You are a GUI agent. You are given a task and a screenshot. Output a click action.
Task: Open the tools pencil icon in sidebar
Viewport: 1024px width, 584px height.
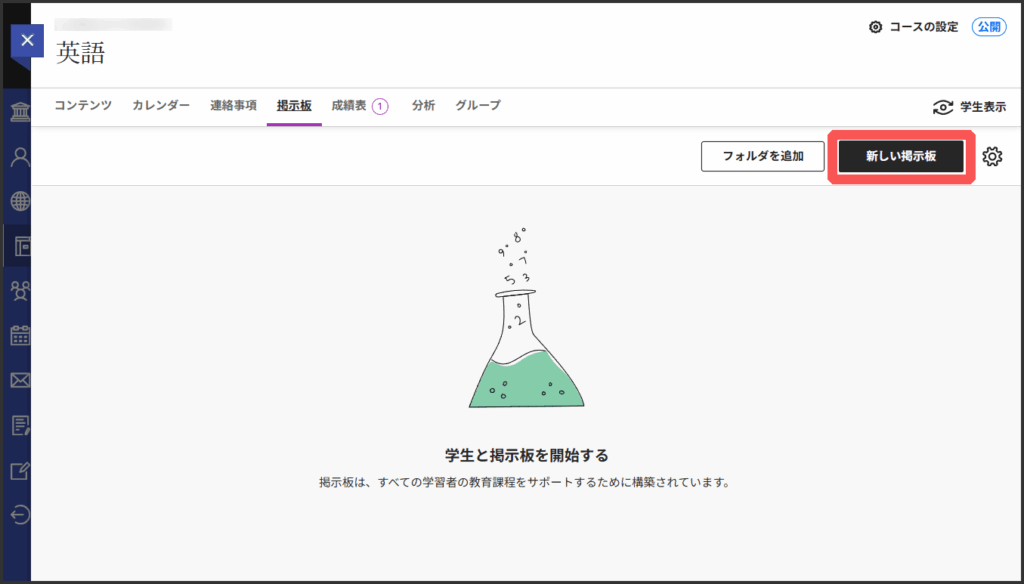19,470
